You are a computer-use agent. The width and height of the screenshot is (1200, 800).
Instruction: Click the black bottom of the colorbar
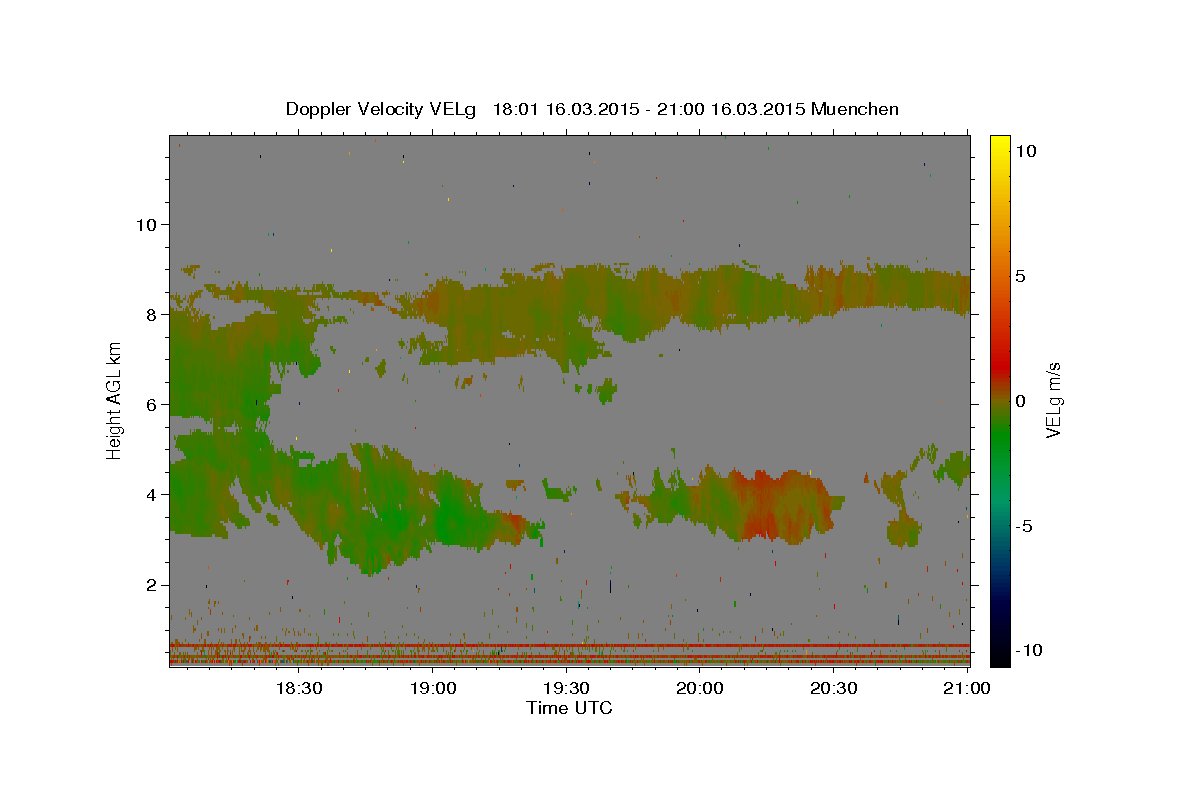[999, 655]
